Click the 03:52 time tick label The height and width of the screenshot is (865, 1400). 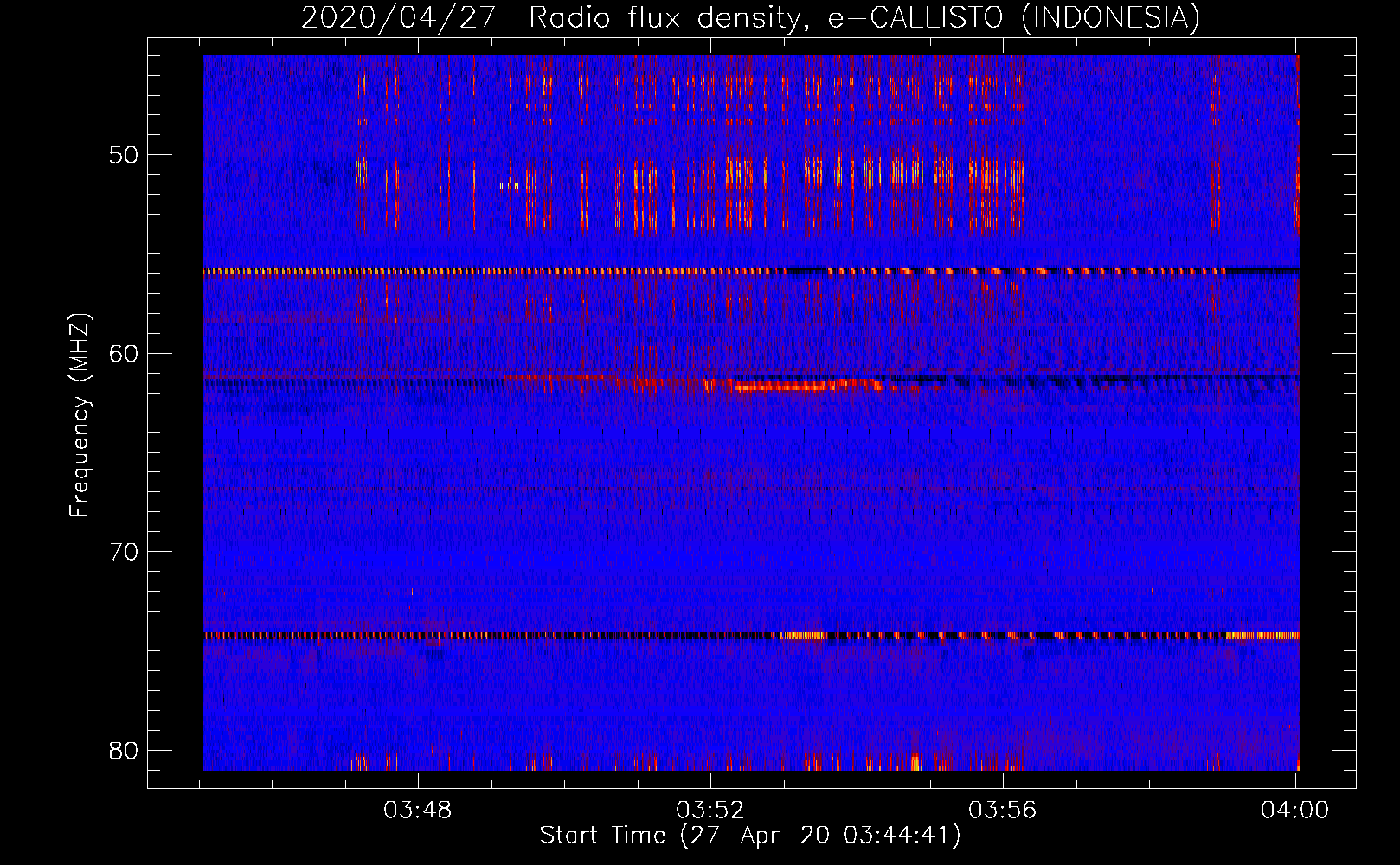click(x=710, y=811)
